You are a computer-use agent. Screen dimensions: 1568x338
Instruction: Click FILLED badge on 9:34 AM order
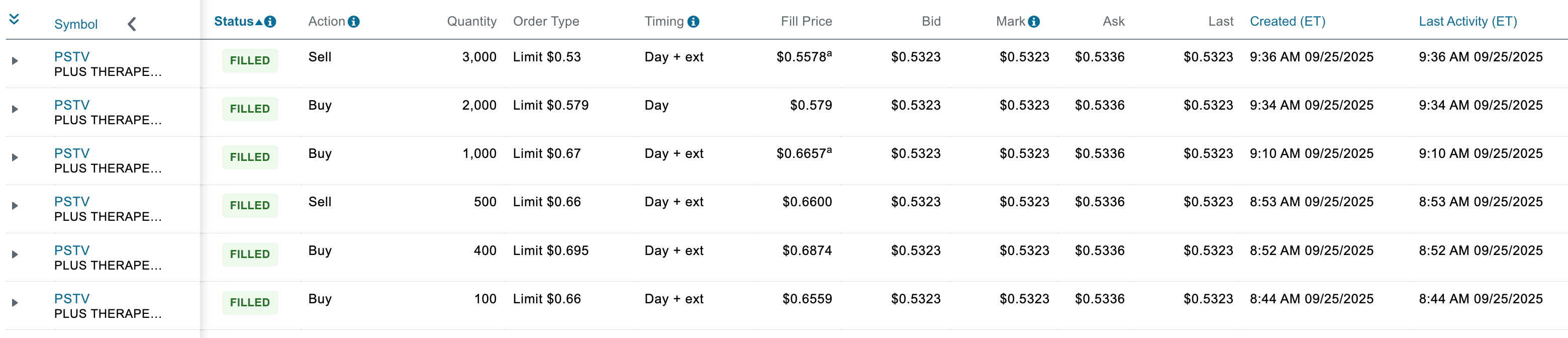pos(250,109)
